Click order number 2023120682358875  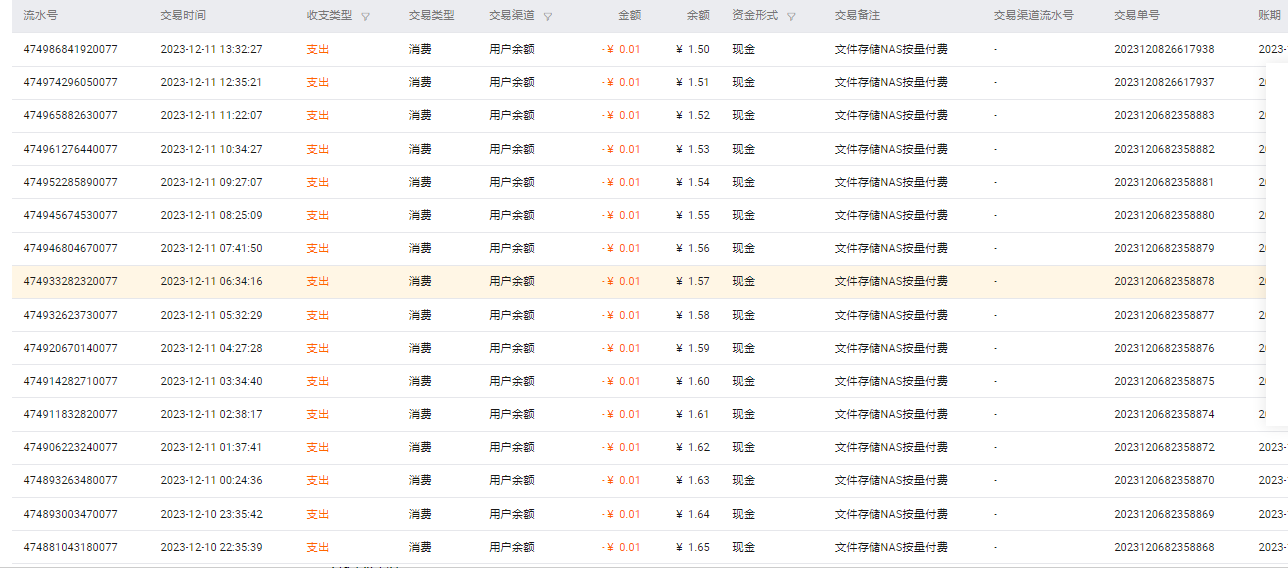point(1164,382)
